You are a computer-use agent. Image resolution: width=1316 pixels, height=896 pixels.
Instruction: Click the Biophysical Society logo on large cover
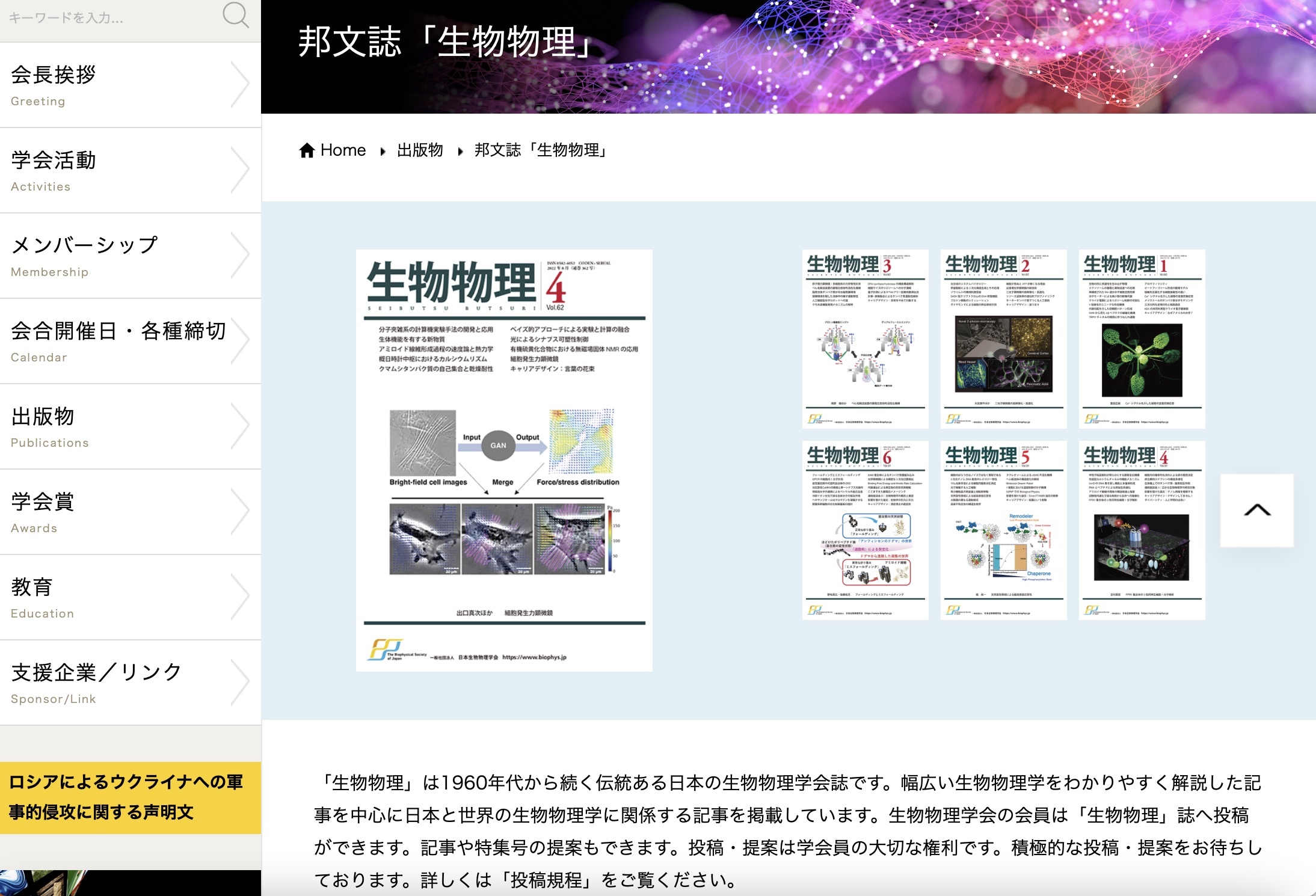point(386,649)
